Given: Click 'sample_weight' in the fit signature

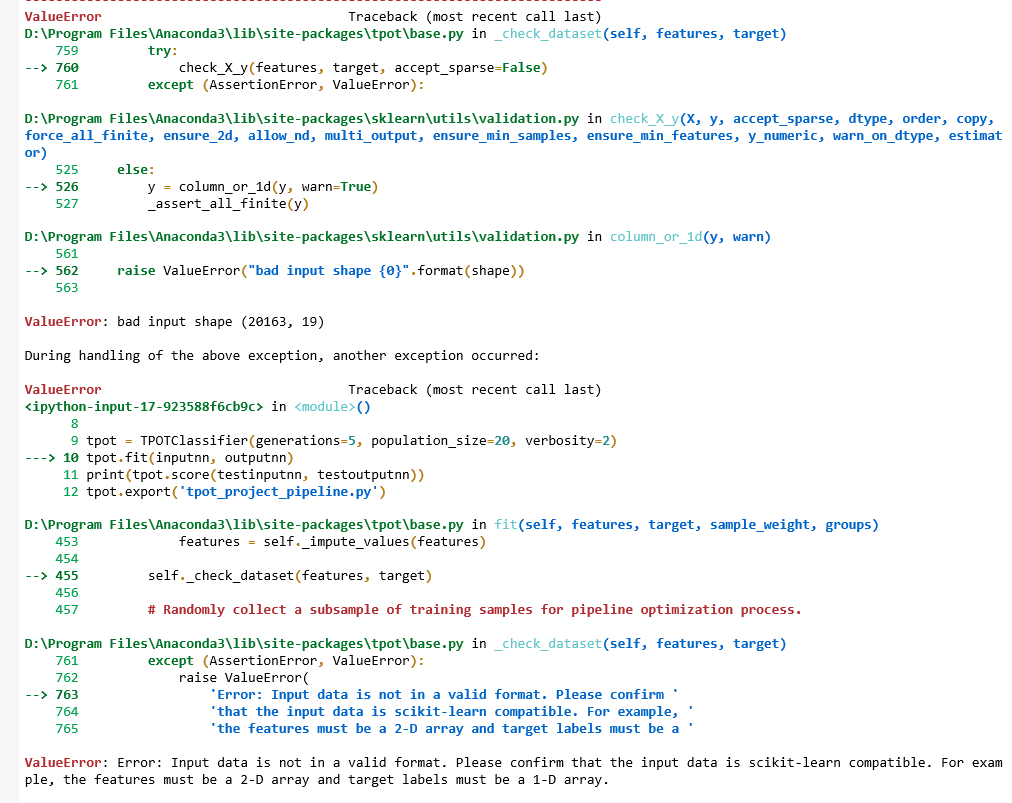Looking at the screenshot, I should (760, 525).
